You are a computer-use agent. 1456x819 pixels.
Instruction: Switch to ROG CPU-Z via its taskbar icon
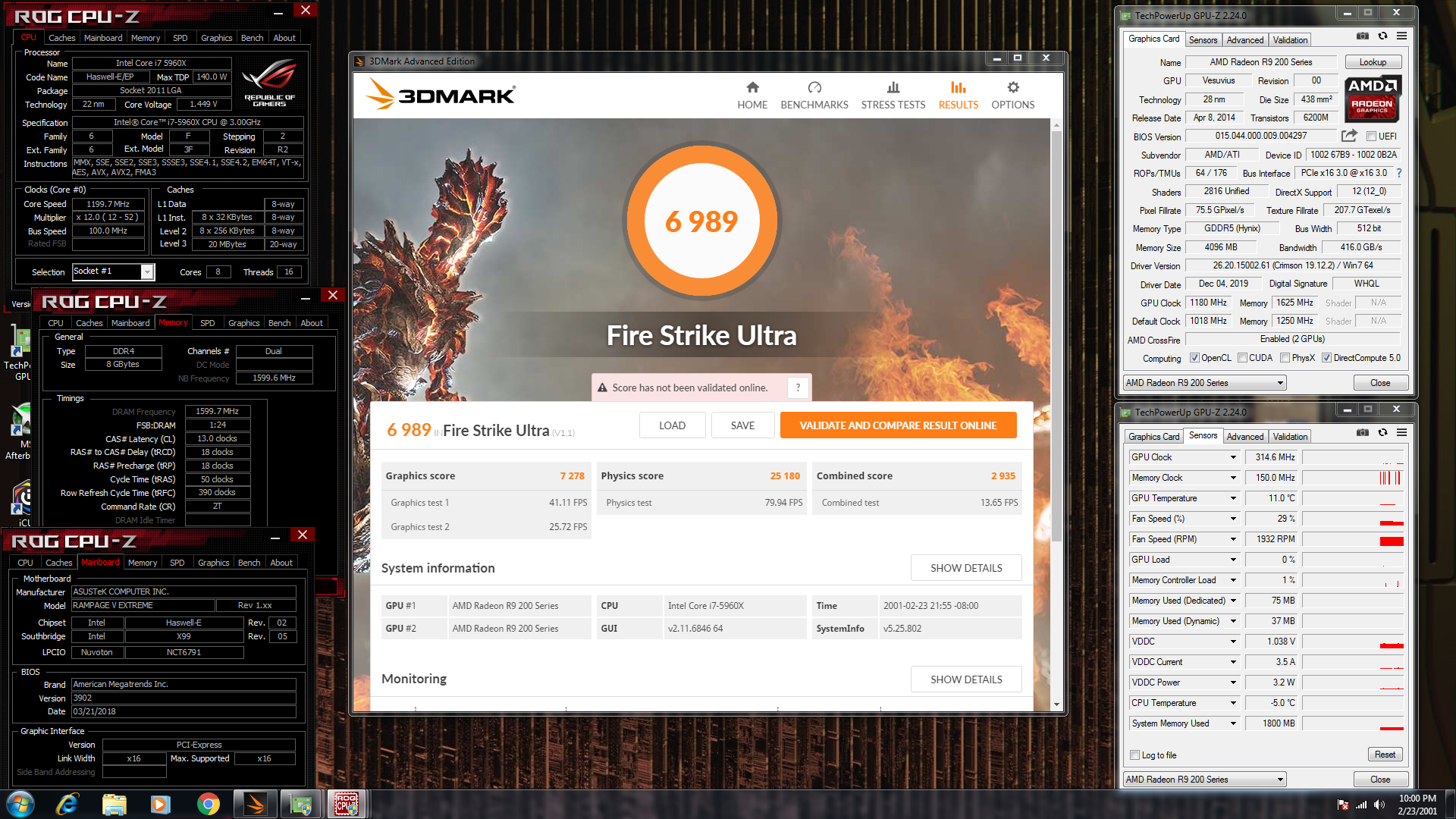(x=347, y=804)
